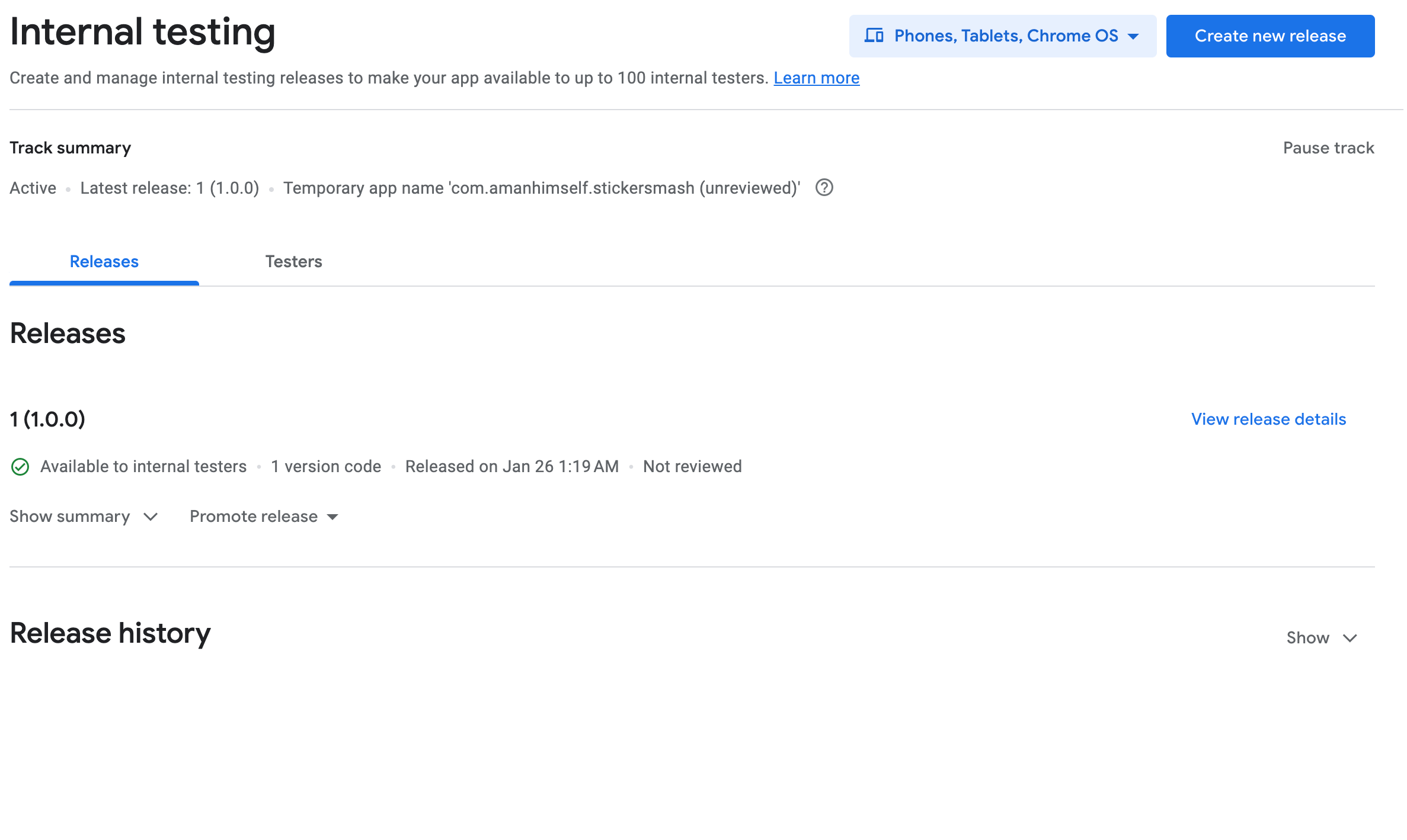
Task: Click View release details link
Action: [1268, 419]
